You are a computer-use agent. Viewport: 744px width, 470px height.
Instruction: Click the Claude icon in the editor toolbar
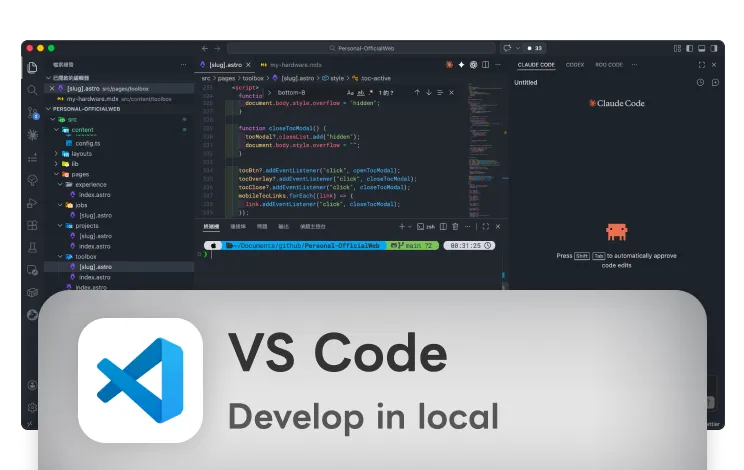449,65
